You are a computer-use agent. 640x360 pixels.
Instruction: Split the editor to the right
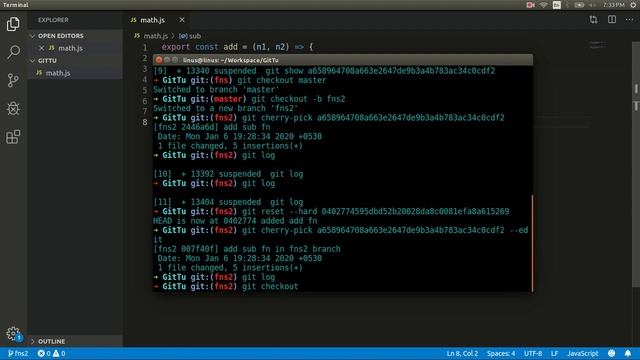612,20
